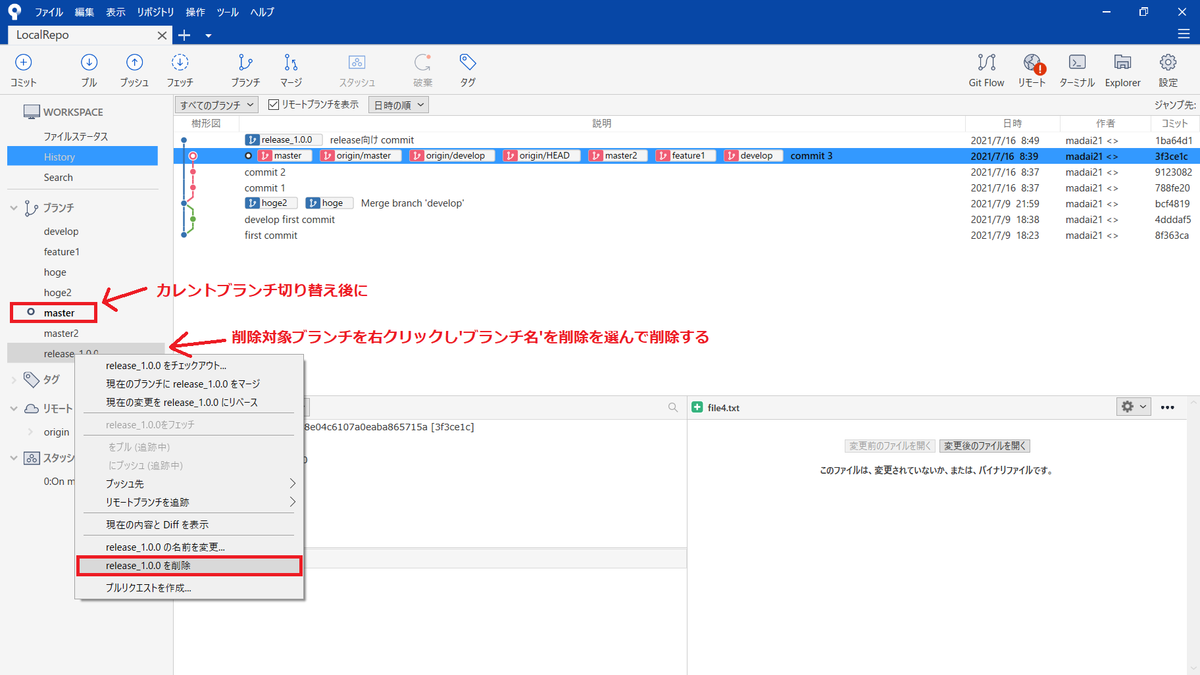Click the three-dot more options button
Image resolution: width=1200 pixels, height=675 pixels.
[x=1167, y=407]
